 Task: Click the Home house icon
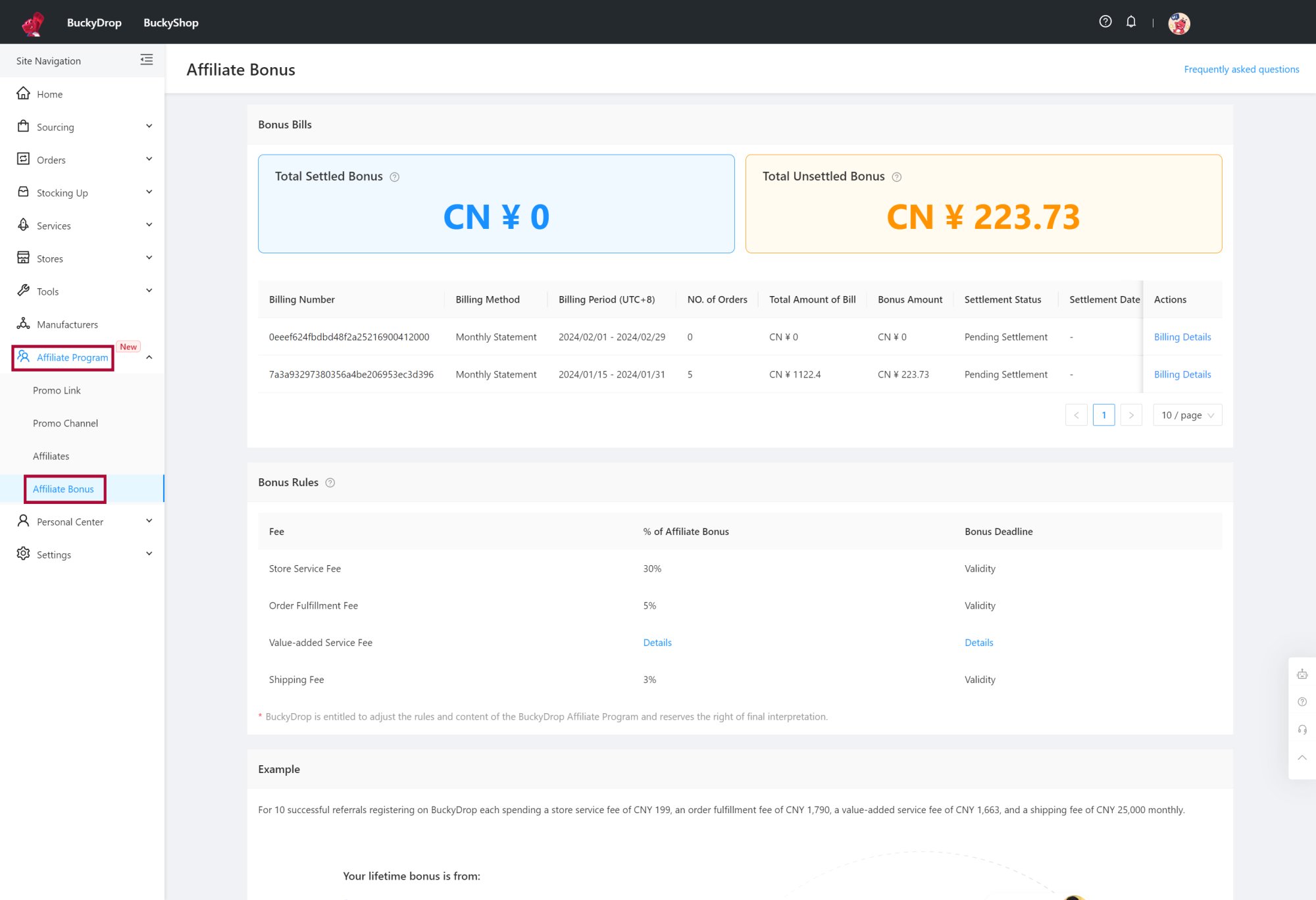pyautogui.click(x=24, y=93)
